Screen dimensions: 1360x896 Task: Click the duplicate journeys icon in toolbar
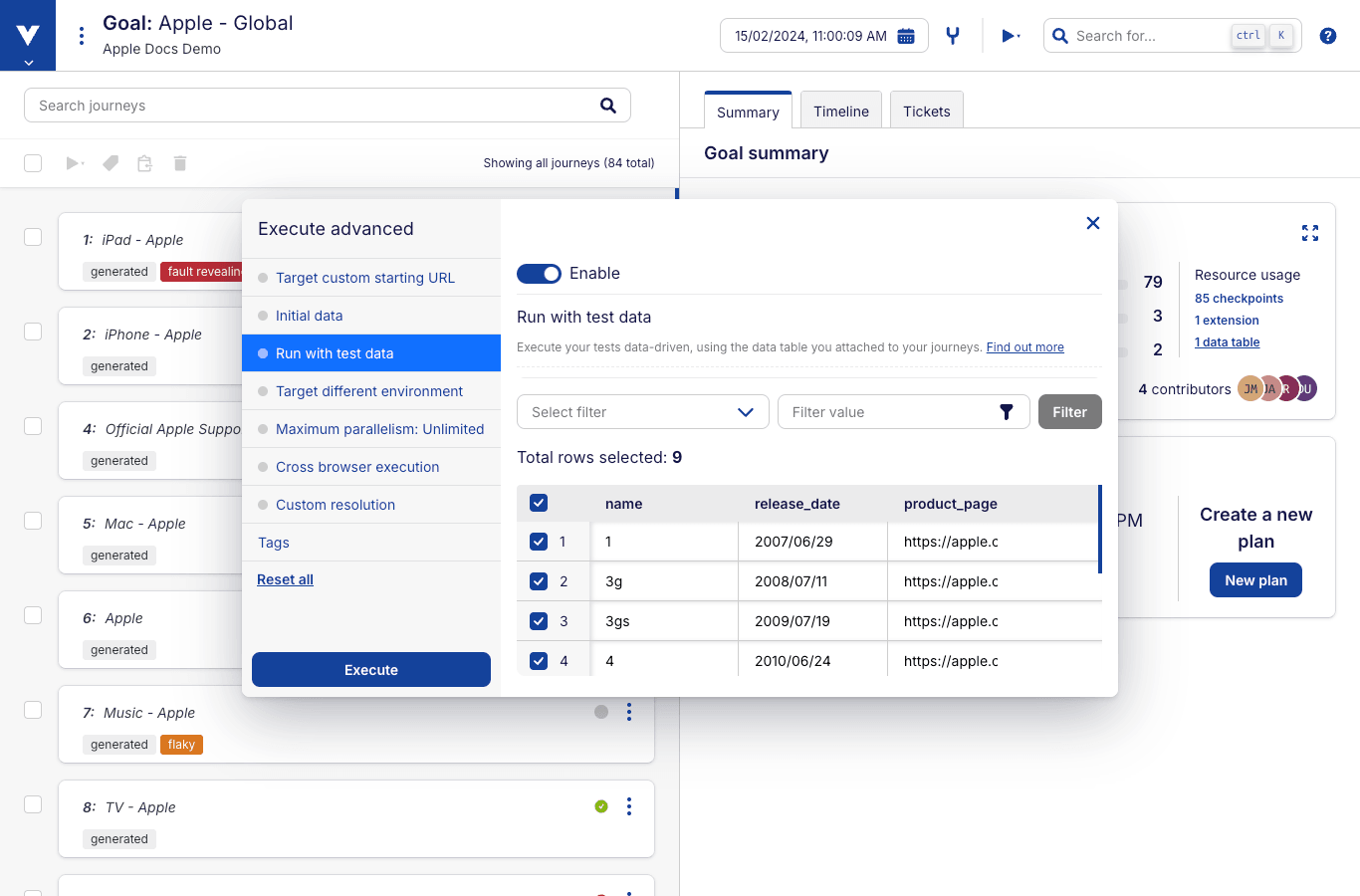[x=144, y=162]
